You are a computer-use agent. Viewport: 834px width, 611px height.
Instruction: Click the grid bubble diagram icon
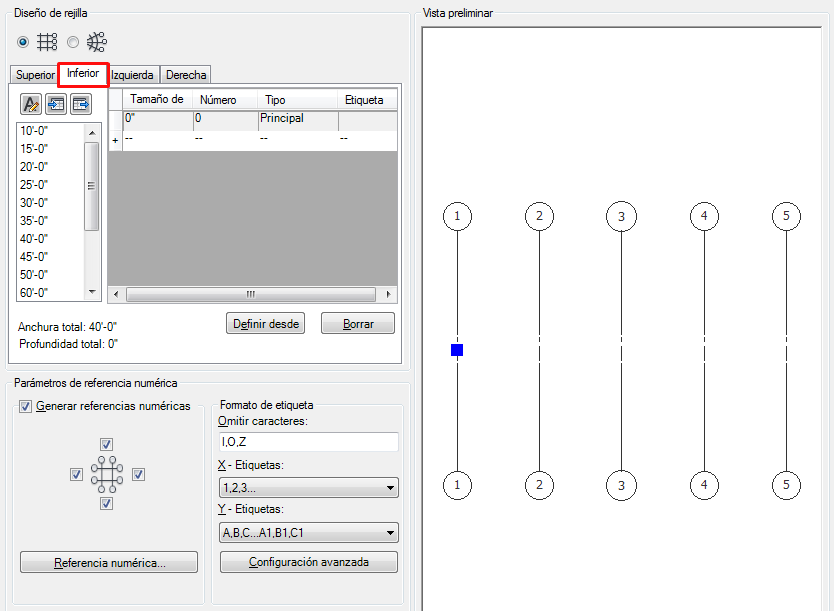click(x=107, y=474)
